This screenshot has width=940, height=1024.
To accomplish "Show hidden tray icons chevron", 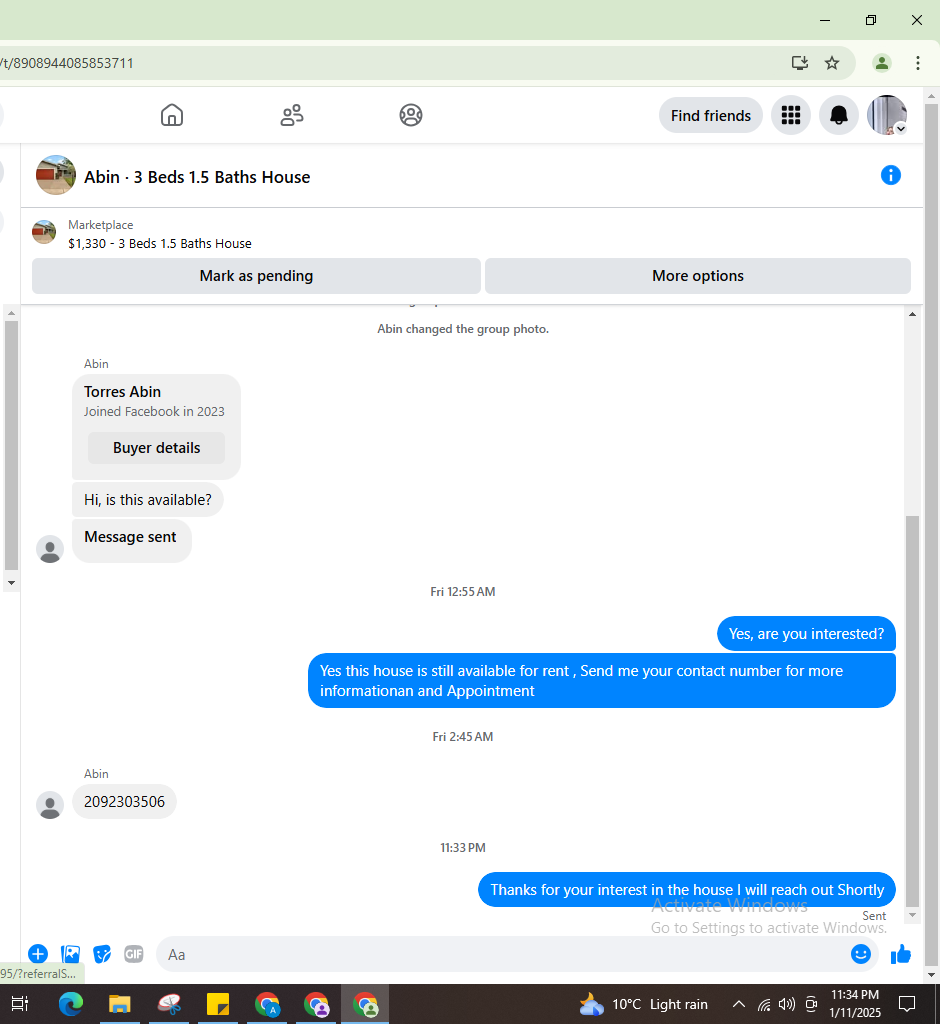I will [x=738, y=1004].
